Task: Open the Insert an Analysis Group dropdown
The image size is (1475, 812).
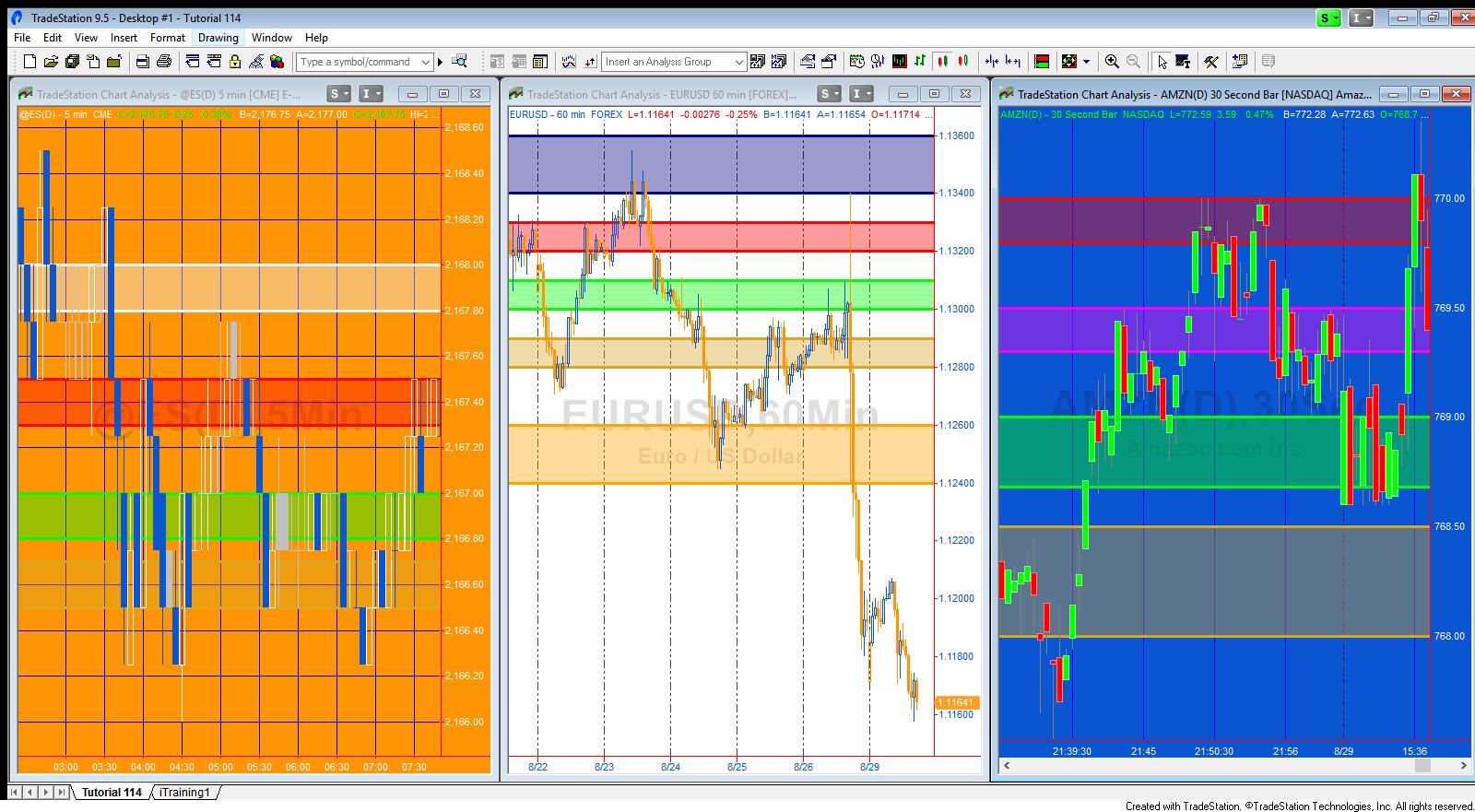Action: 738,62
